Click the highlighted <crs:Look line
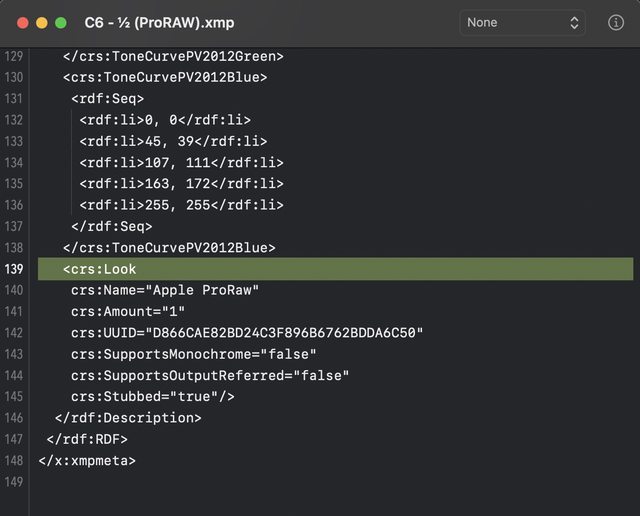640x516 pixels. [99, 269]
